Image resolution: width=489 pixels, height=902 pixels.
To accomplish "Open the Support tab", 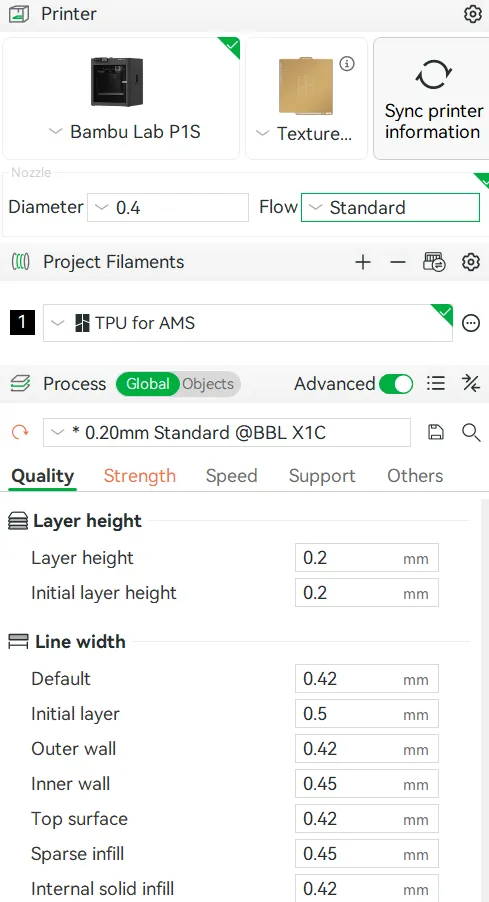I will coord(322,476).
